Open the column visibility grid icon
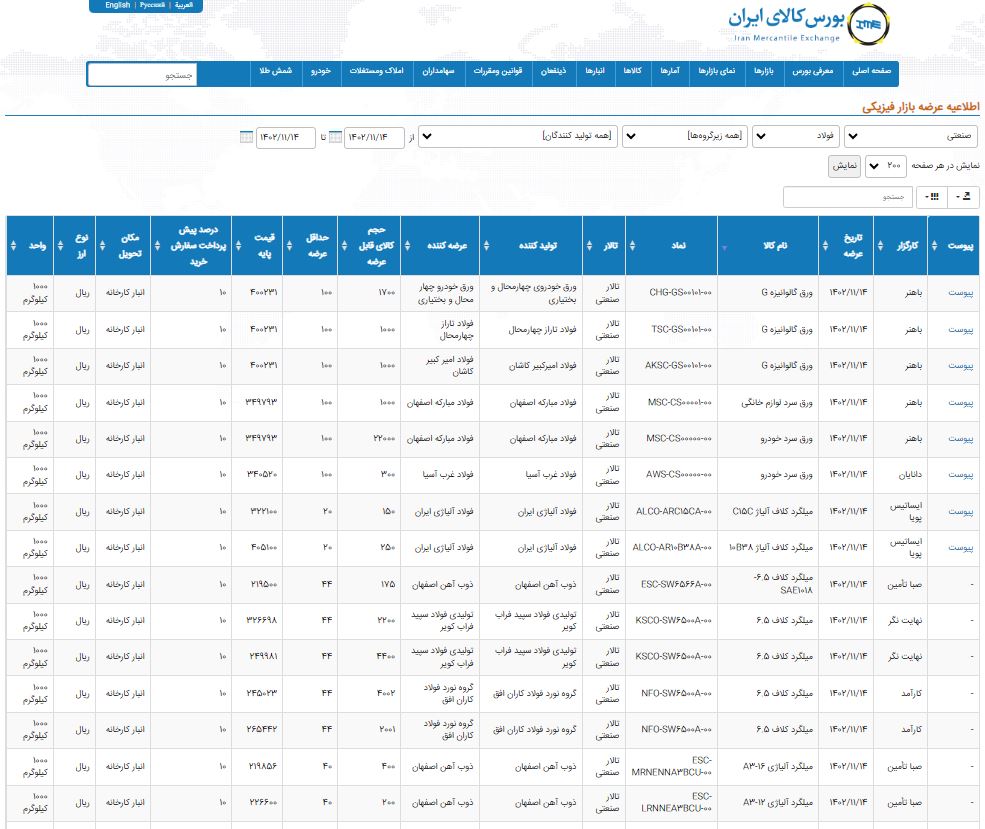The width and height of the screenshot is (985, 829). (x=932, y=197)
